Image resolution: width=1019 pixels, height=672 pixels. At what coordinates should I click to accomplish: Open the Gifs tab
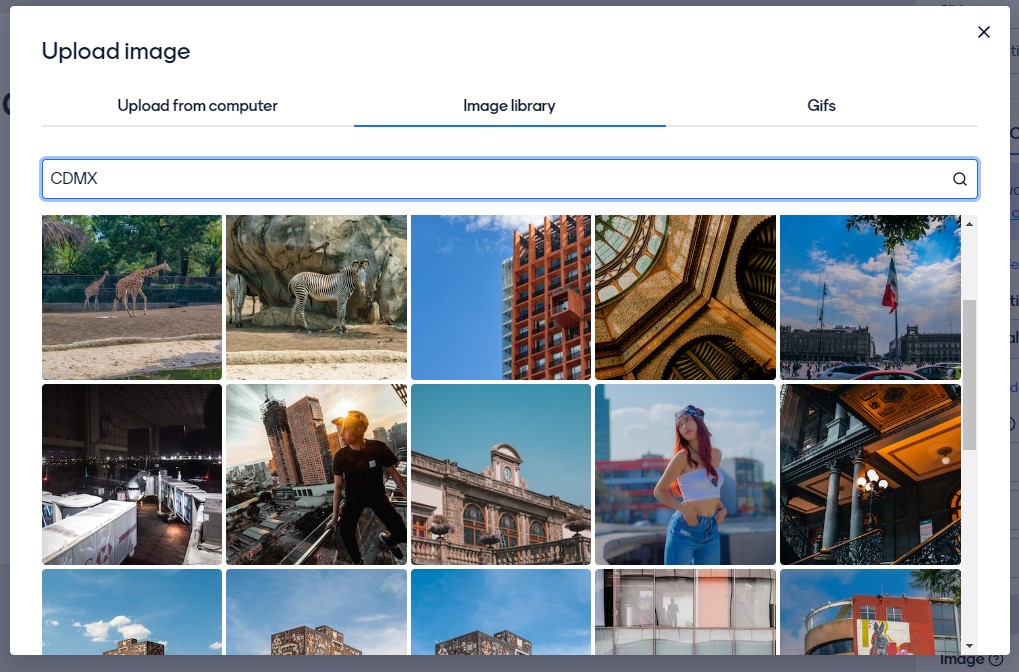click(821, 105)
